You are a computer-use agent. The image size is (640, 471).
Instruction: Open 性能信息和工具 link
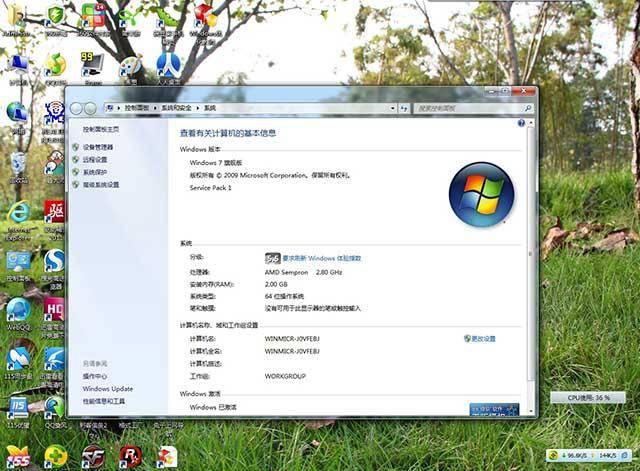click(104, 401)
